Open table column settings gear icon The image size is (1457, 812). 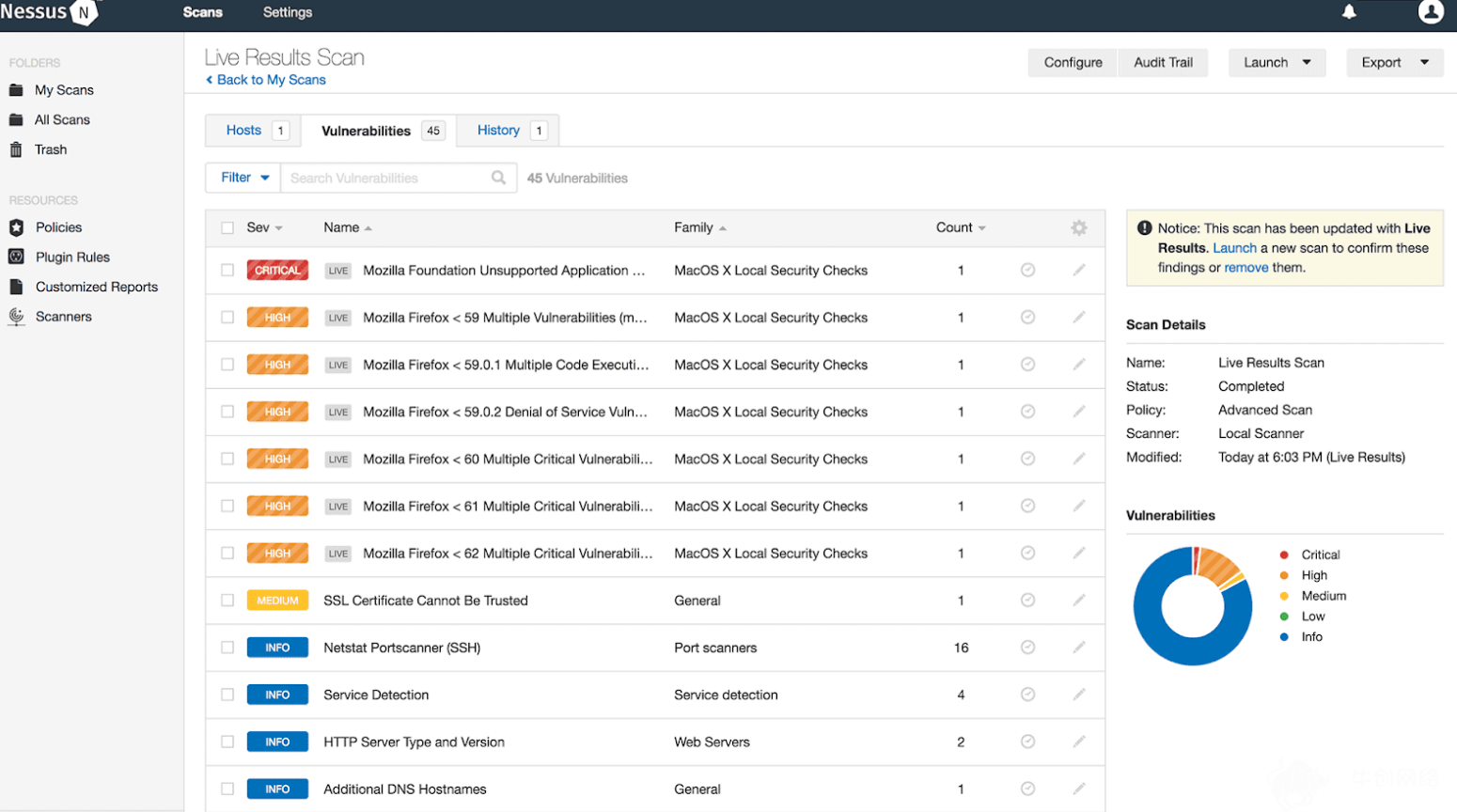[x=1078, y=227]
